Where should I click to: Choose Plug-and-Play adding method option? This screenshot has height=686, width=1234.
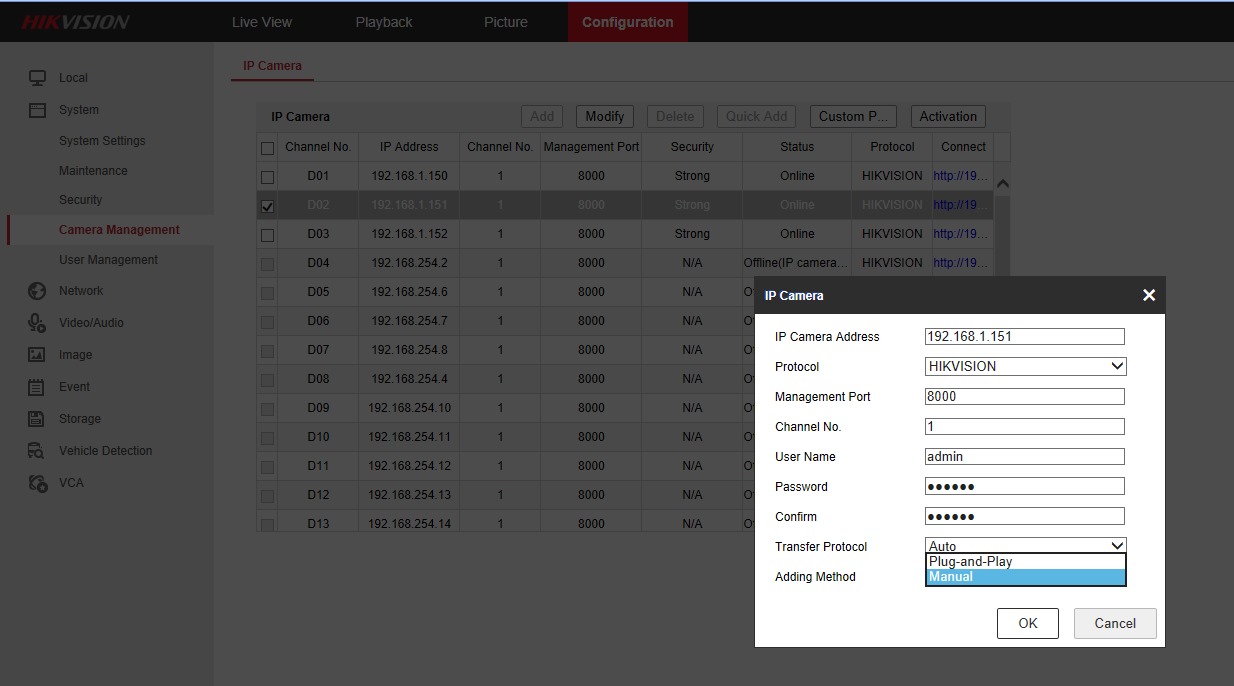tap(1025, 562)
